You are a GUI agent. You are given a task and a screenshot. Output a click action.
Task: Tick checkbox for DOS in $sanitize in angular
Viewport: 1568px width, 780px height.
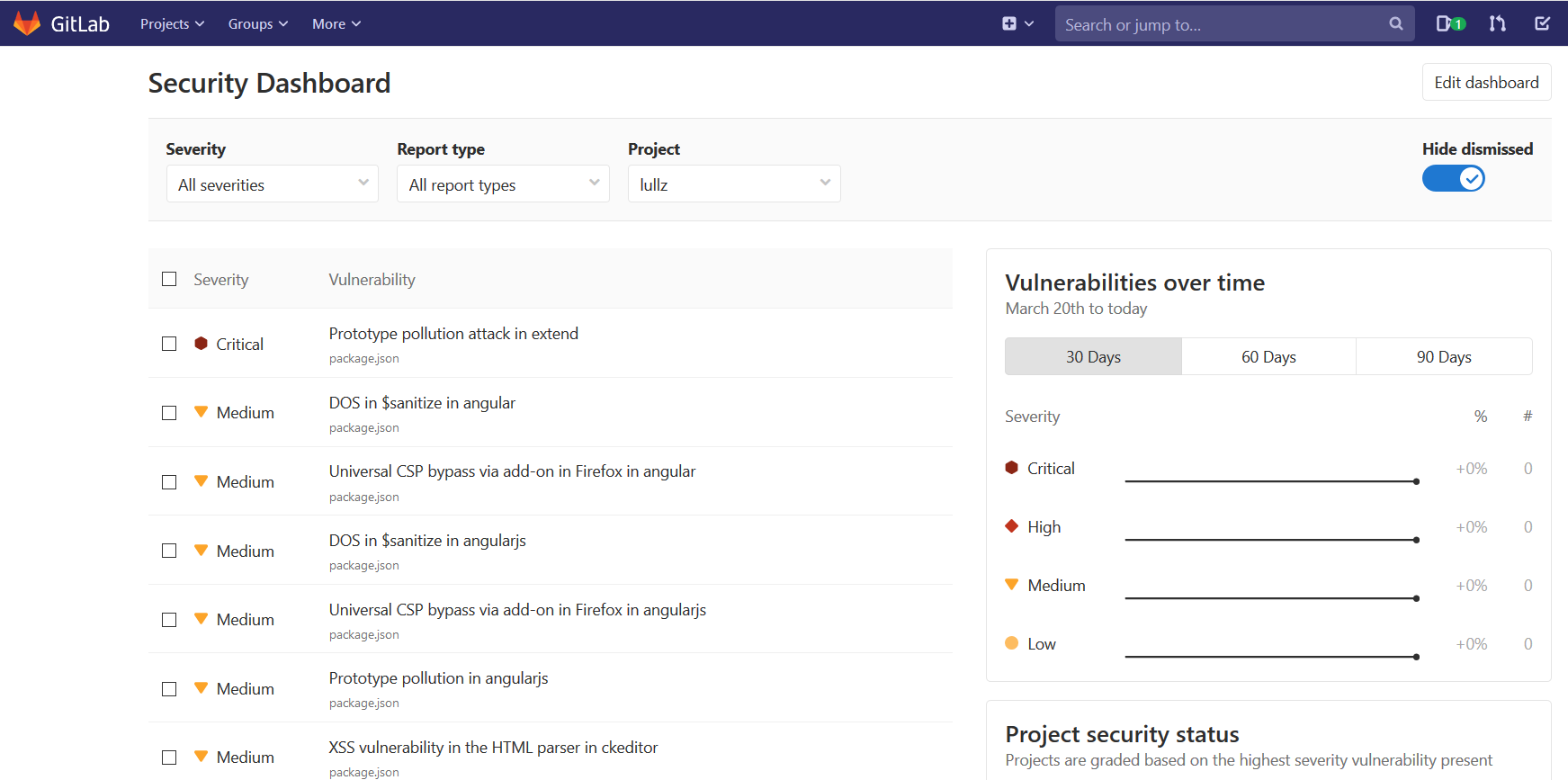tap(169, 413)
